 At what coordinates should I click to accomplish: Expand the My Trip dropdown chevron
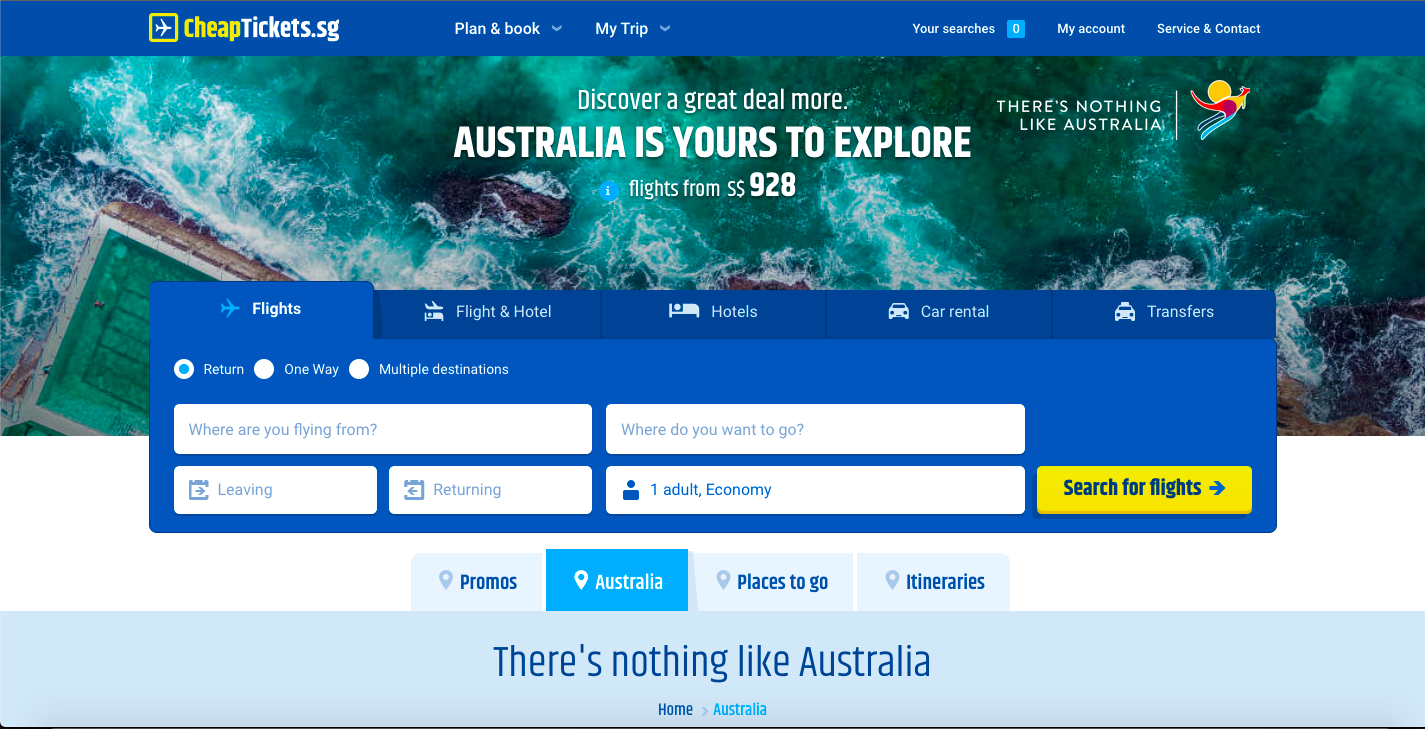tap(665, 29)
